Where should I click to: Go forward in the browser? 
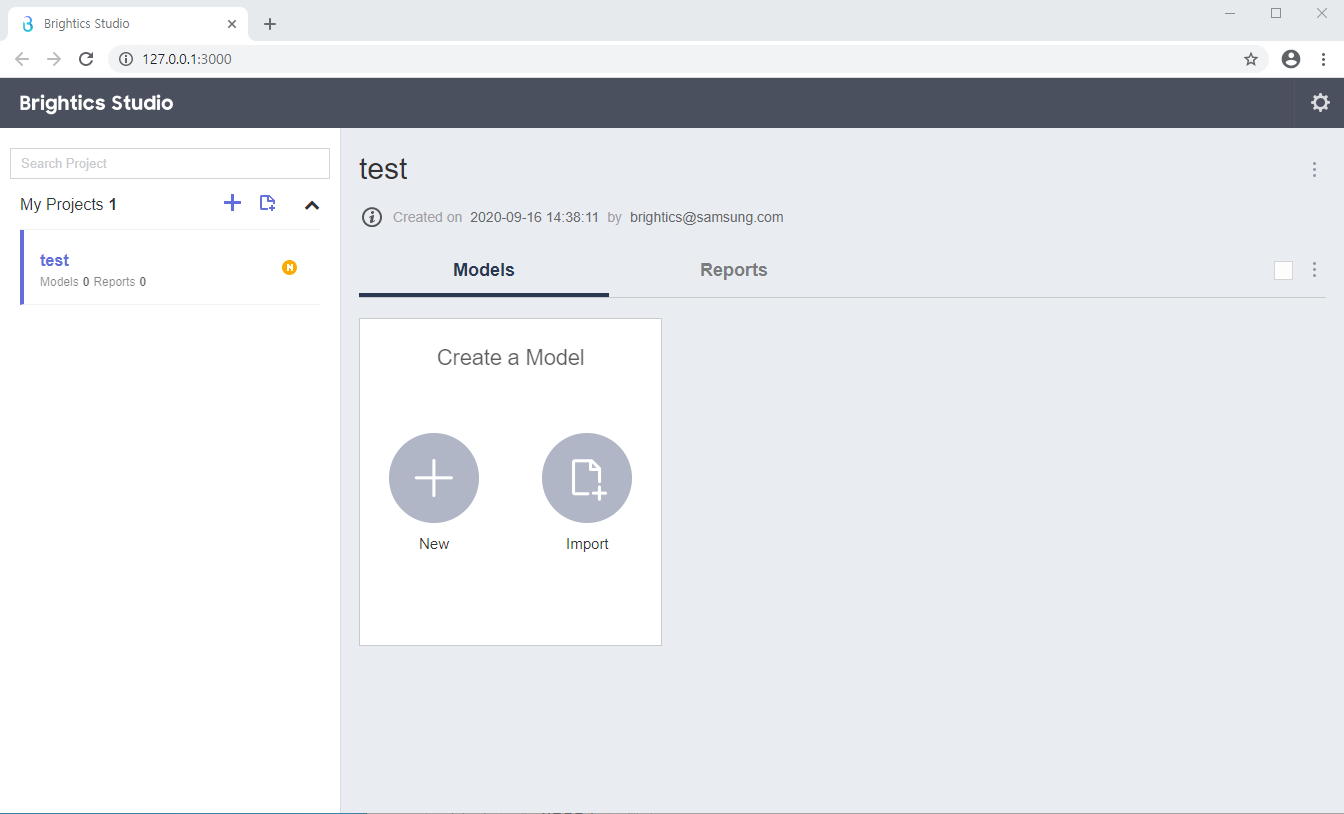54,59
